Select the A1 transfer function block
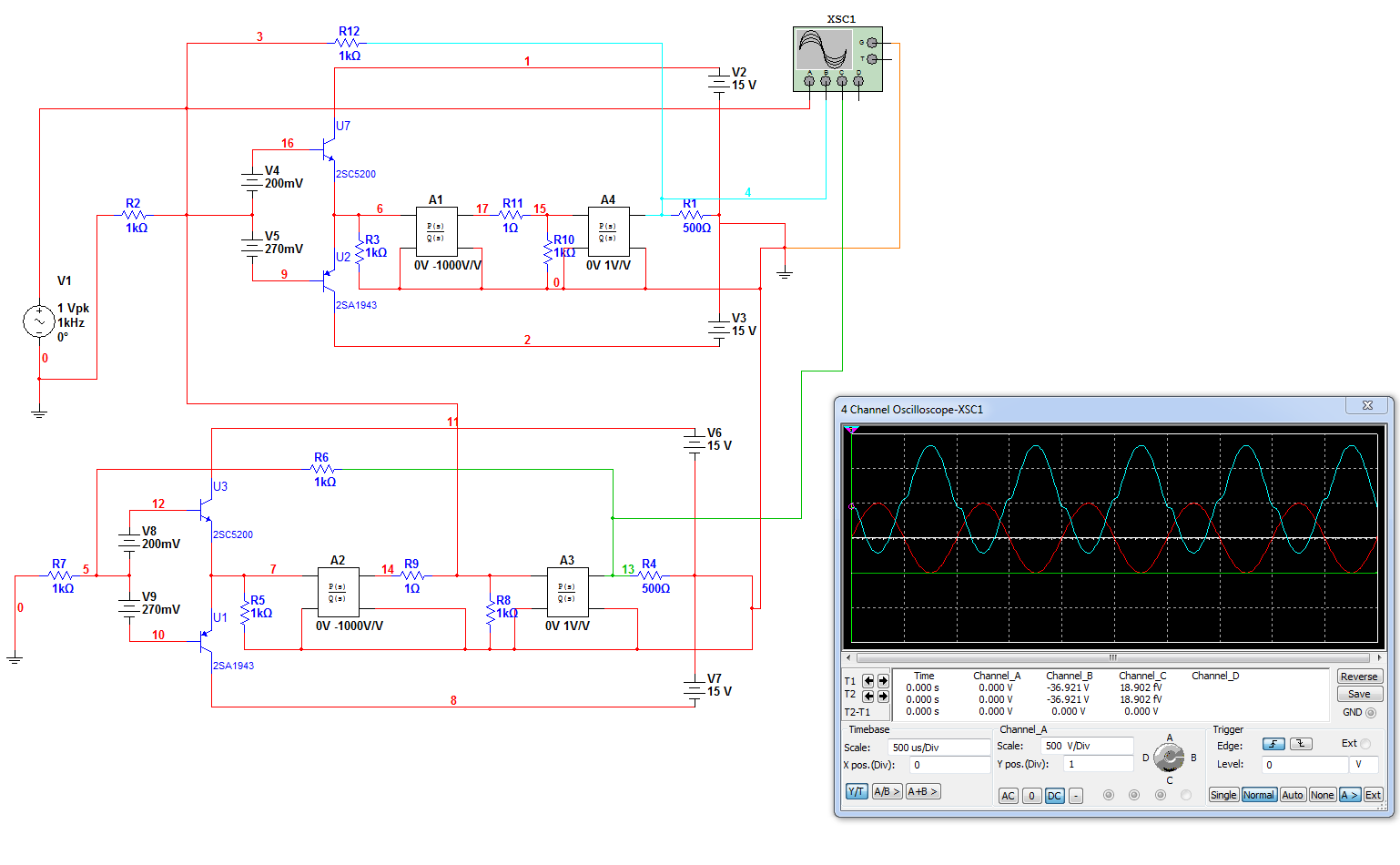This screenshot has width=1400, height=865. tap(436, 232)
